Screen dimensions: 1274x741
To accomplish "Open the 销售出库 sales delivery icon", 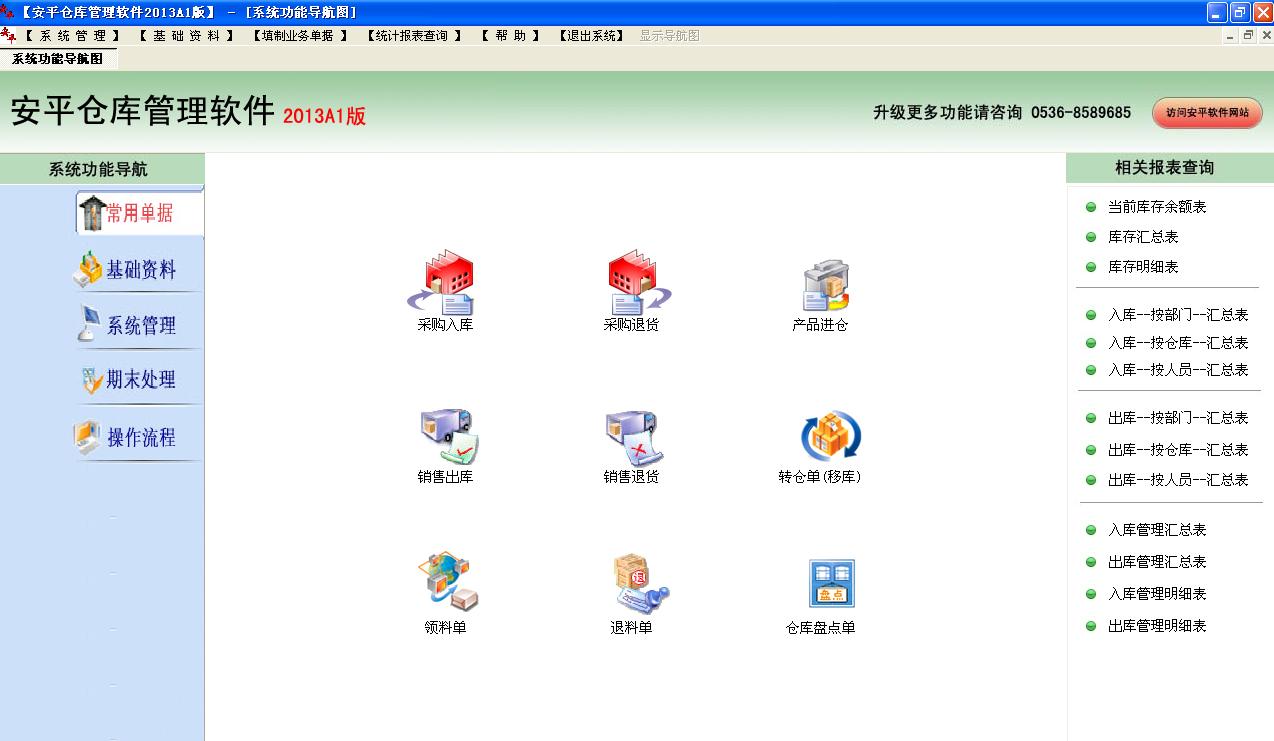I will (x=449, y=436).
